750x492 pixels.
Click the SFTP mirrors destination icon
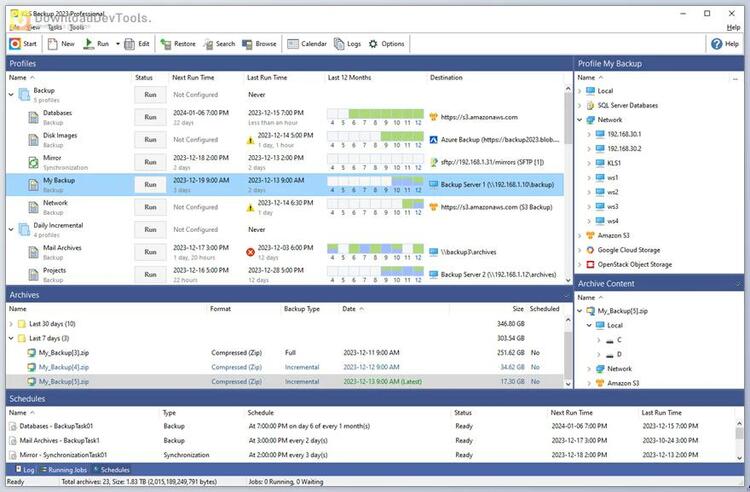(x=433, y=162)
